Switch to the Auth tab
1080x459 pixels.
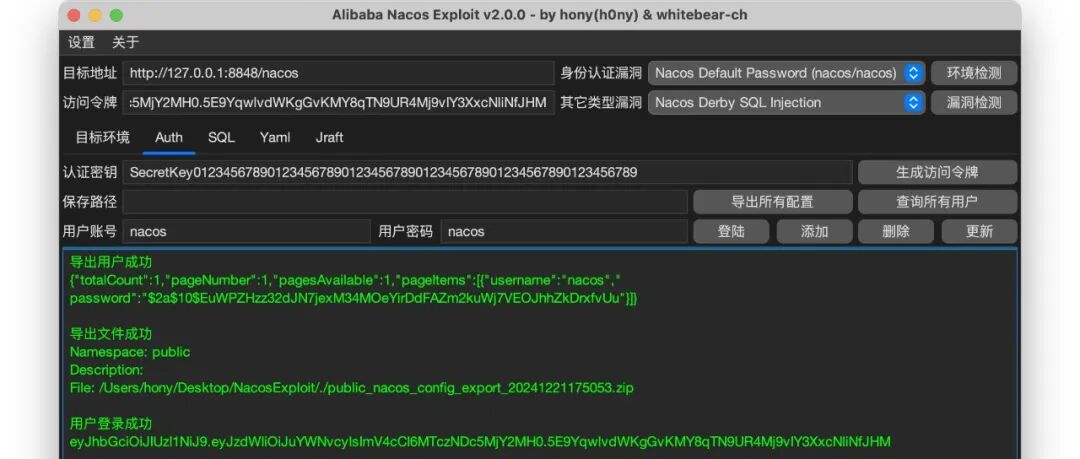click(169, 137)
